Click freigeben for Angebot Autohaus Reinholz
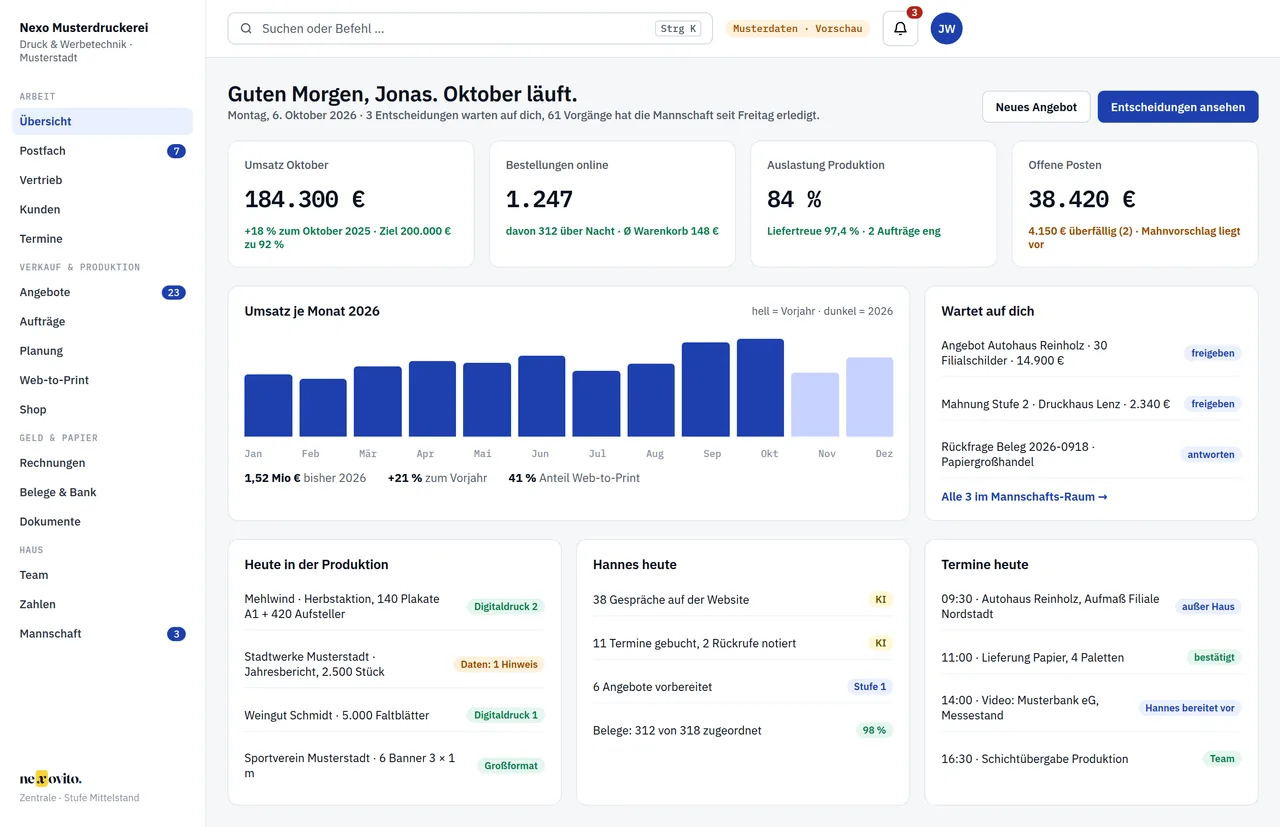 coord(1212,353)
